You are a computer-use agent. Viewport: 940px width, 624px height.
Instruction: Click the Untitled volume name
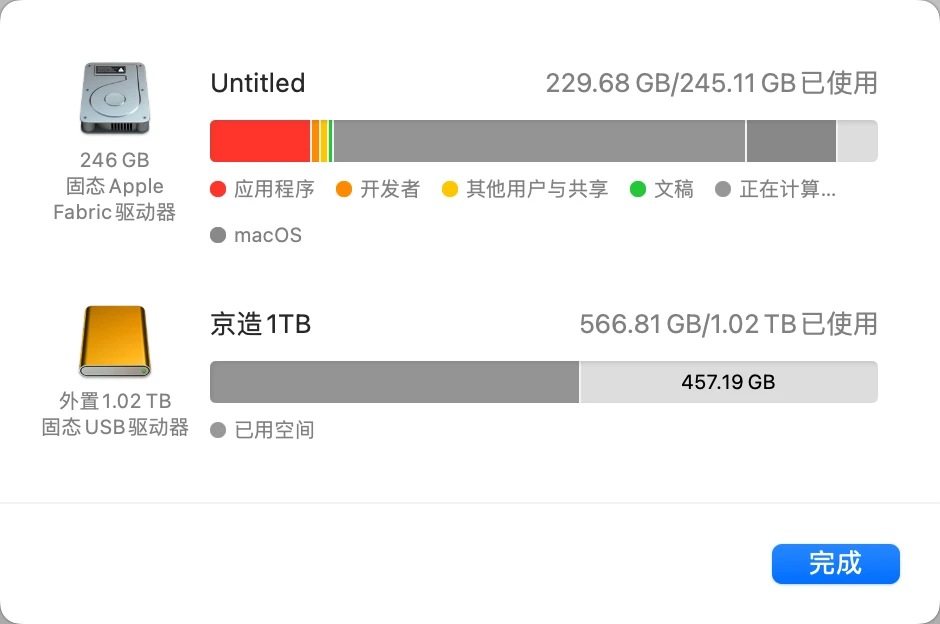[258, 83]
